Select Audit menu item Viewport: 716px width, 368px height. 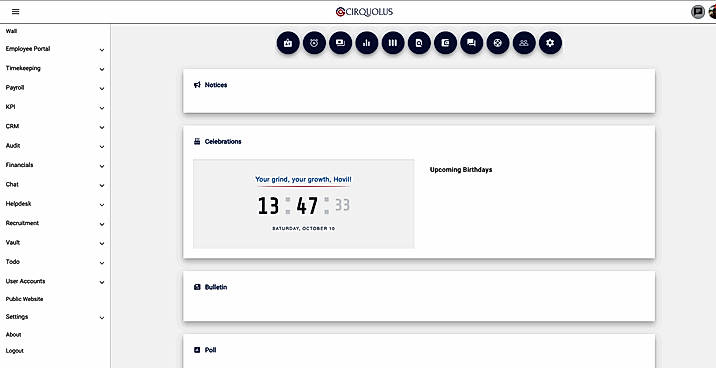(13, 146)
